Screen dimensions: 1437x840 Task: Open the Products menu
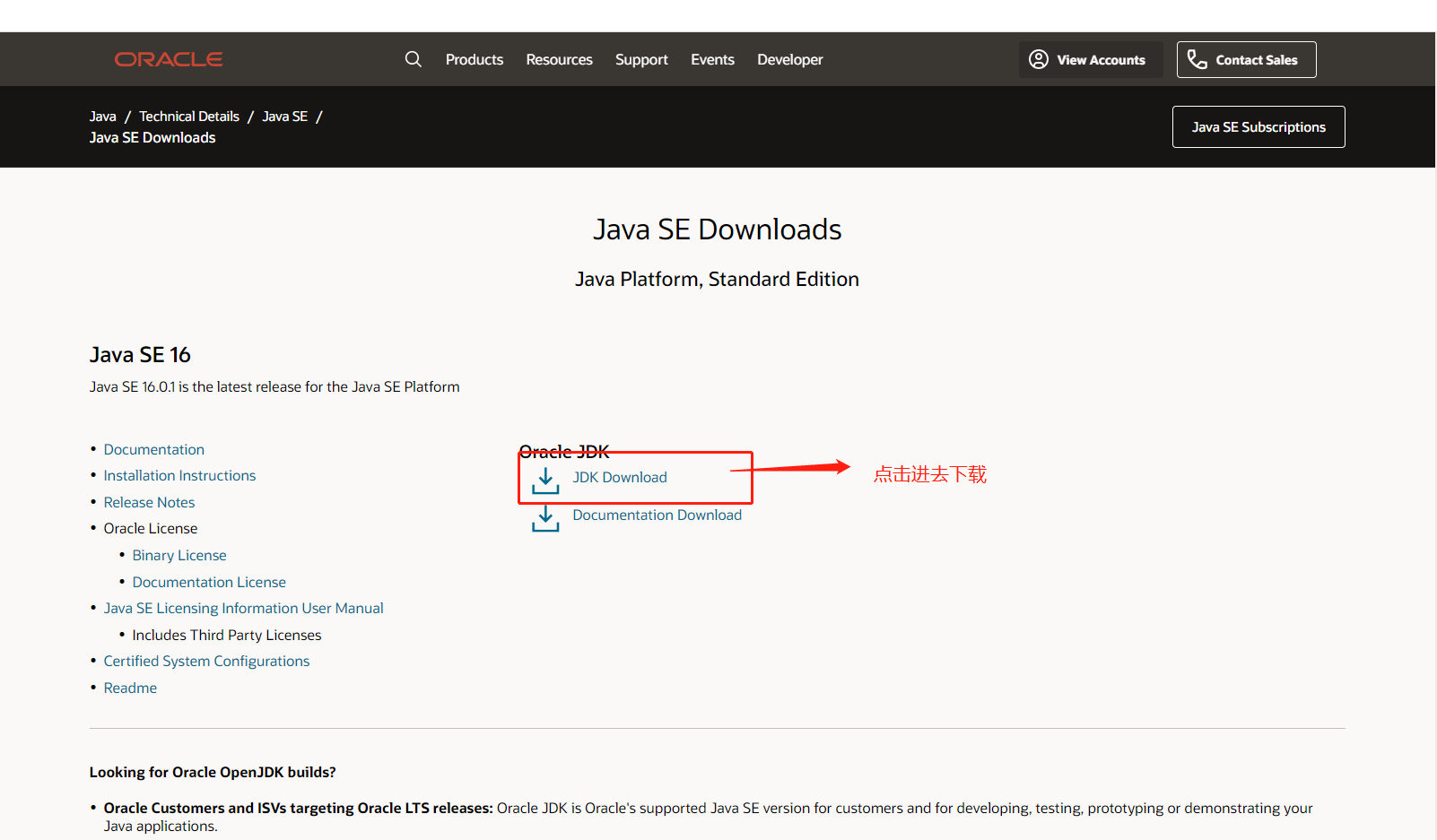(475, 59)
